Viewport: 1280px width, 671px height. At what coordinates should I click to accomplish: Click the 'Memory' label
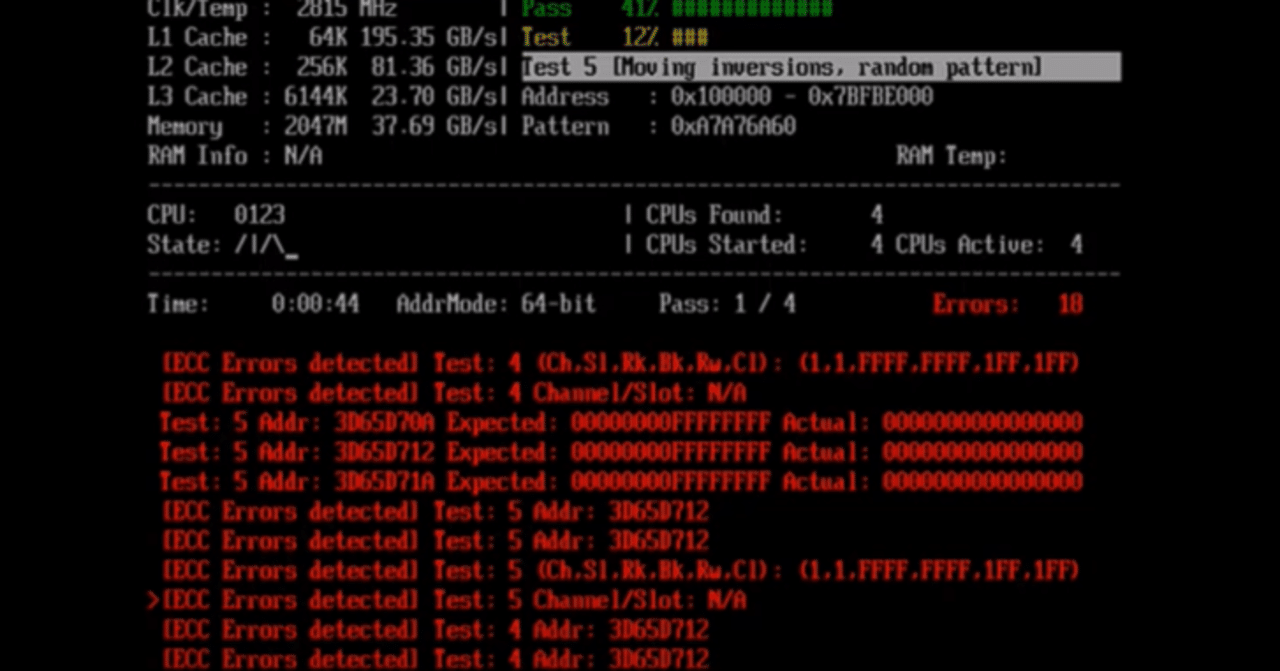(x=185, y=127)
